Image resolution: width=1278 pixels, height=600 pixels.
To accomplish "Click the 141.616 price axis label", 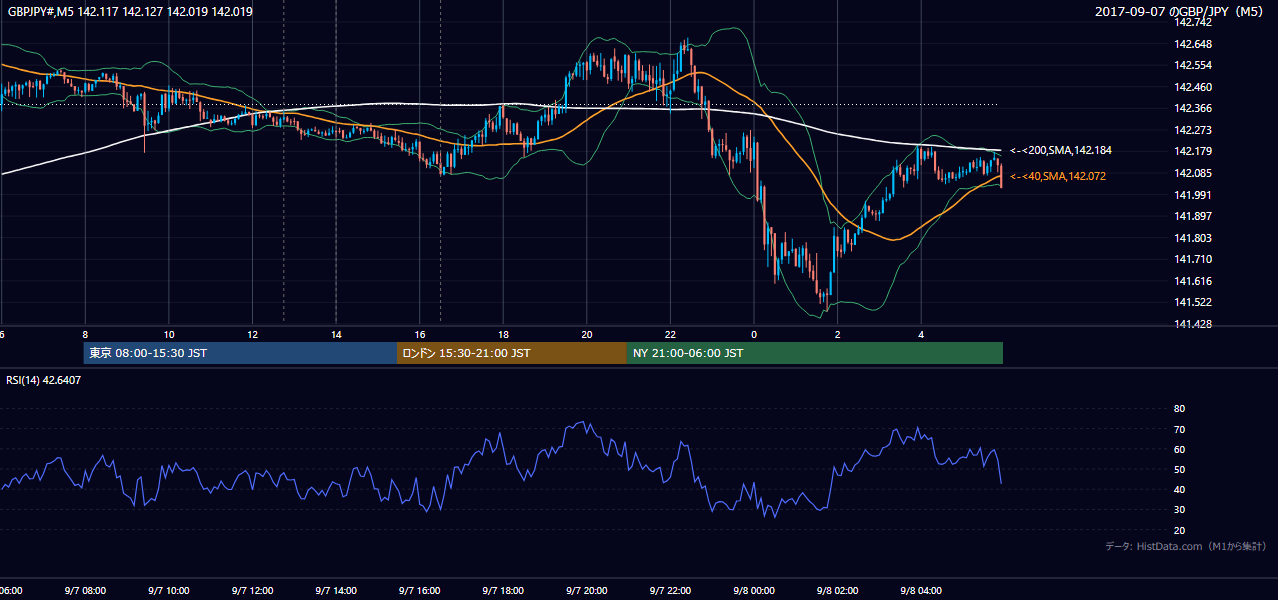I will click(1192, 281).
